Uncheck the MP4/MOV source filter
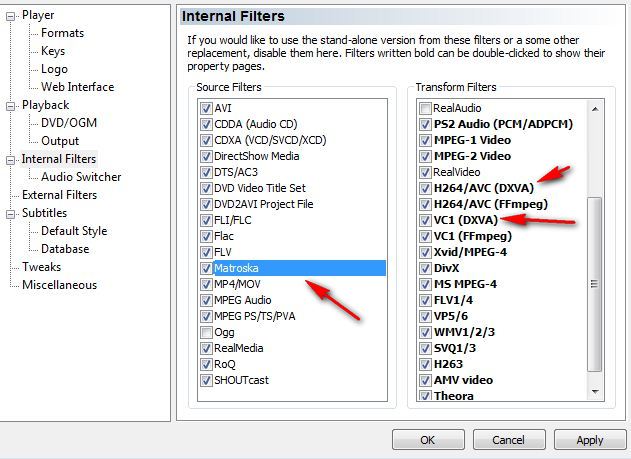 206,284
